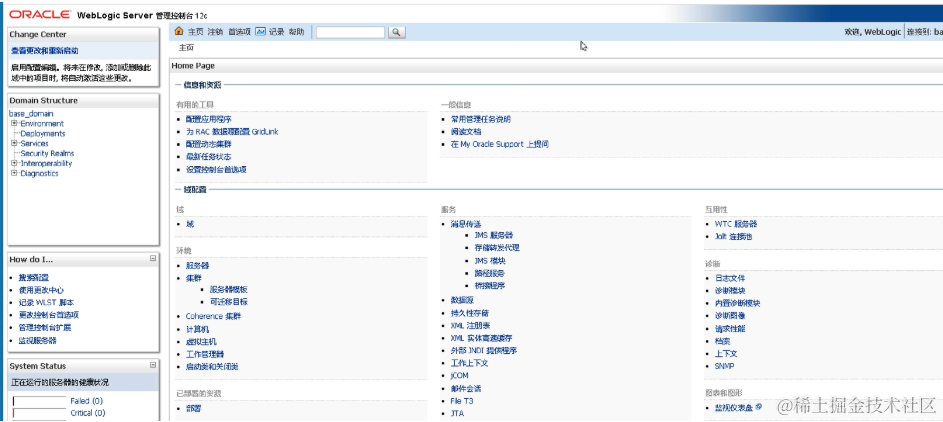Click the Record chart icon in toolbar
Viewport: 943px width, 422px height.
pyautogui.click(x=260, y=31)
